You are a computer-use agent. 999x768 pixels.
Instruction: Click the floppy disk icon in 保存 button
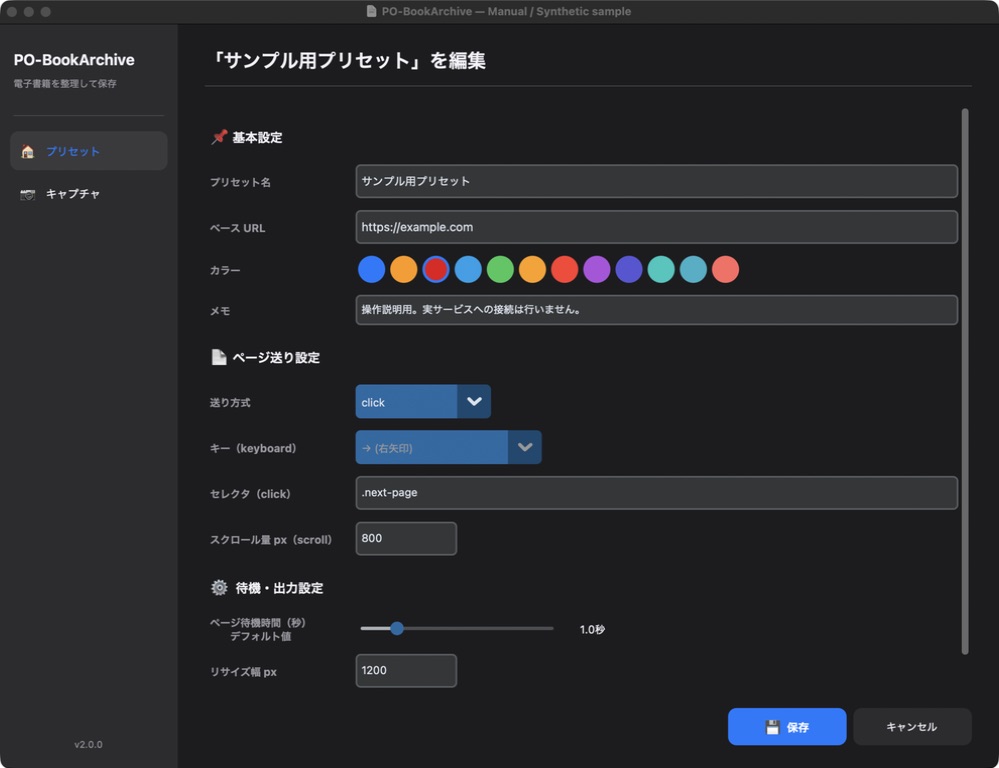tap(772, 727)
